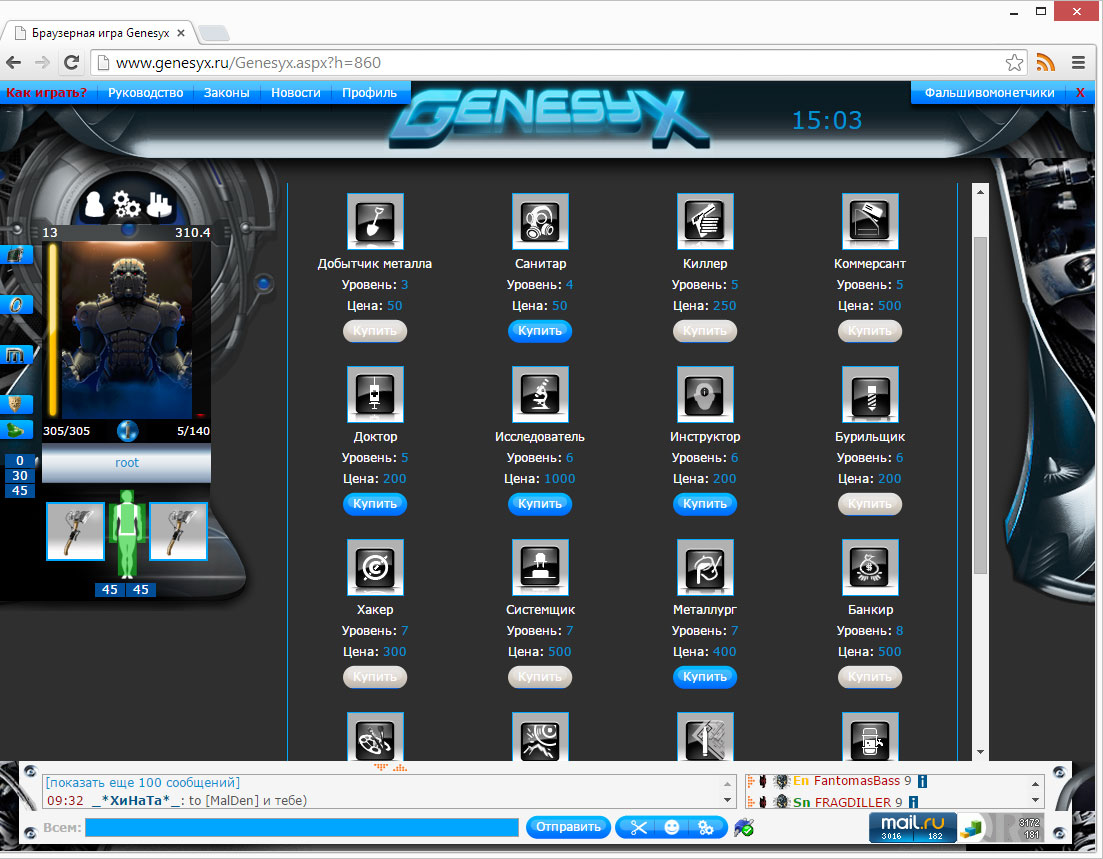Open the Chrome hamburger menu
1103x859 pixels.
1078,63
